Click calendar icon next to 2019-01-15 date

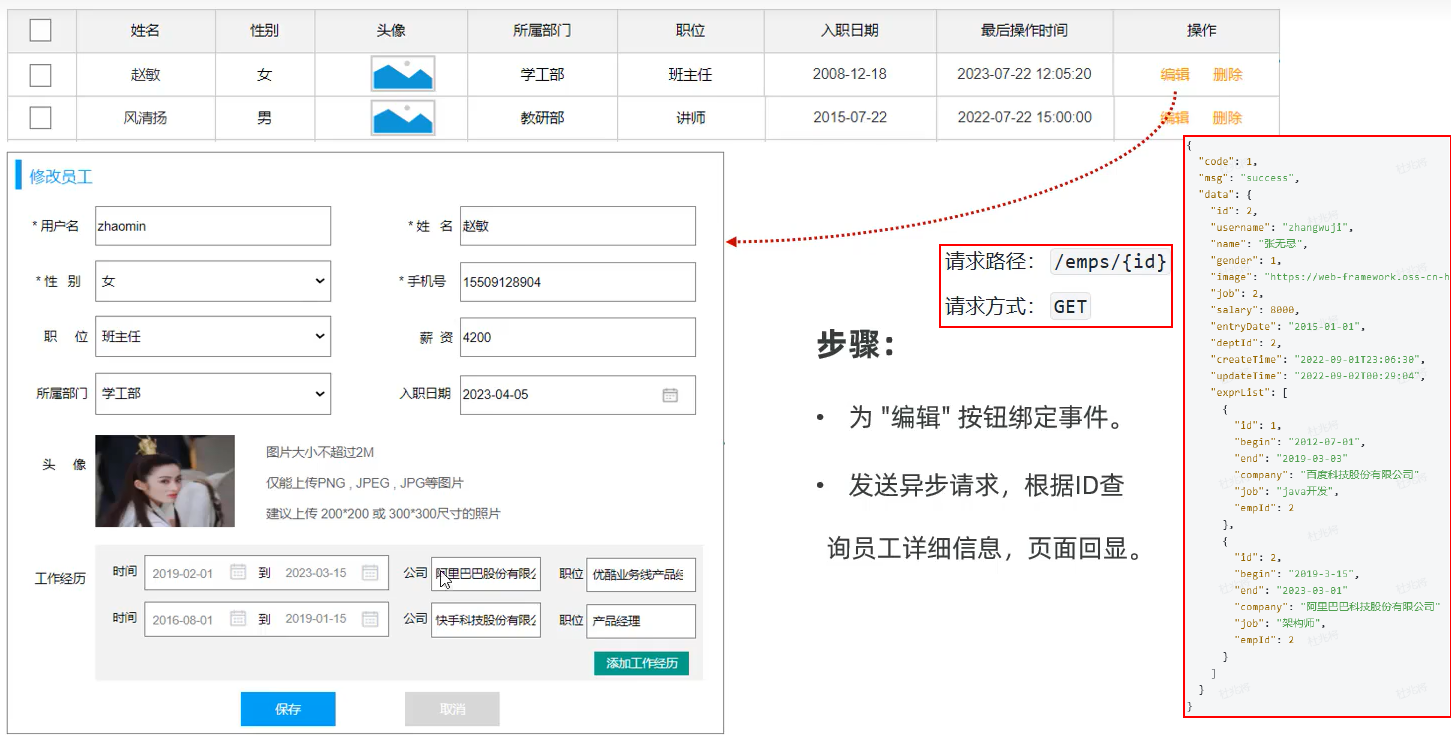tap(370, 619)
